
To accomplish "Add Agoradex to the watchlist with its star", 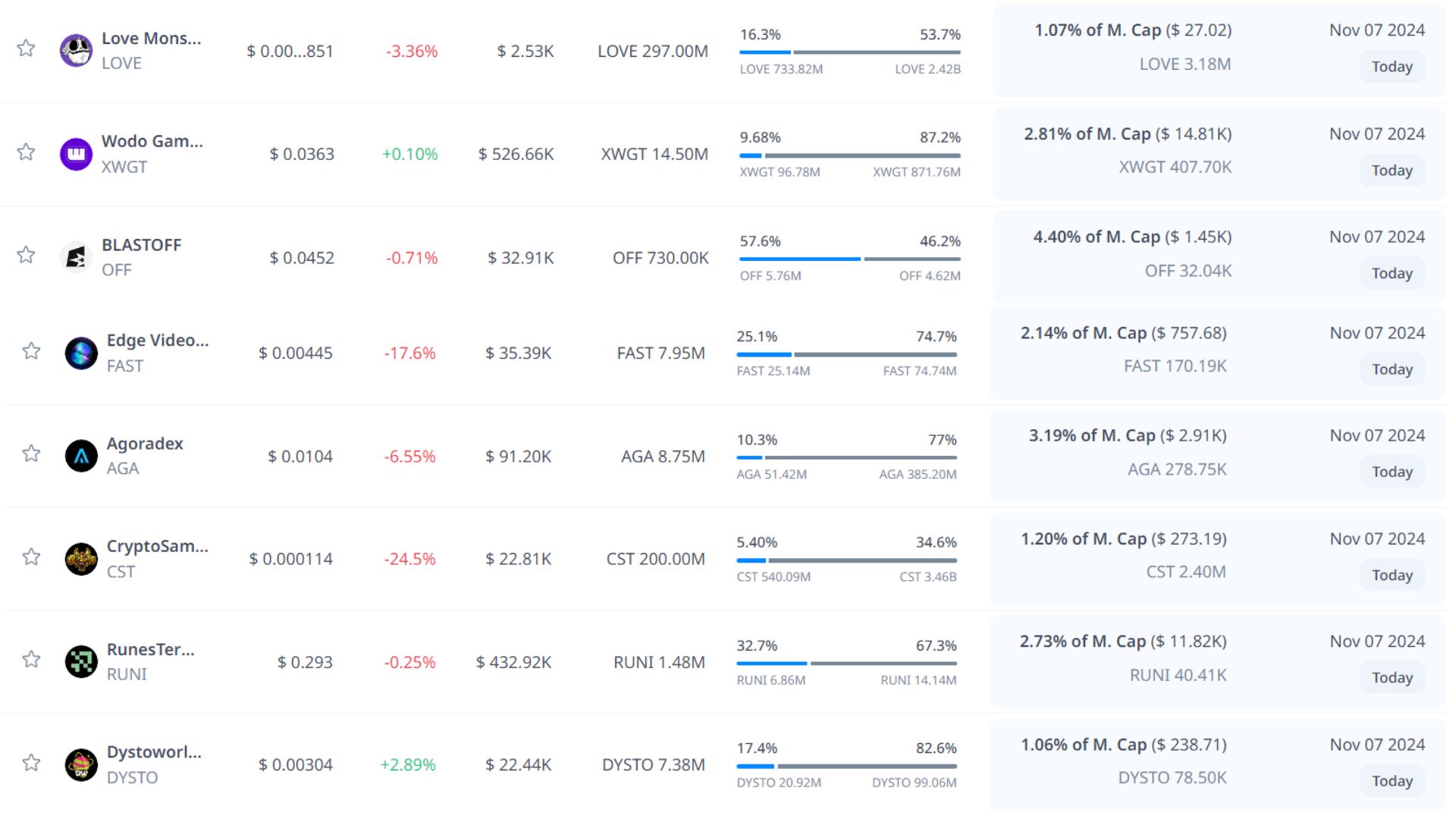I will point(31,453).
